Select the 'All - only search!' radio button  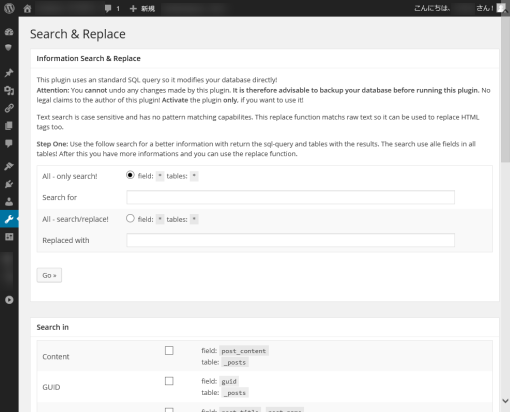(x=130, y=175)
